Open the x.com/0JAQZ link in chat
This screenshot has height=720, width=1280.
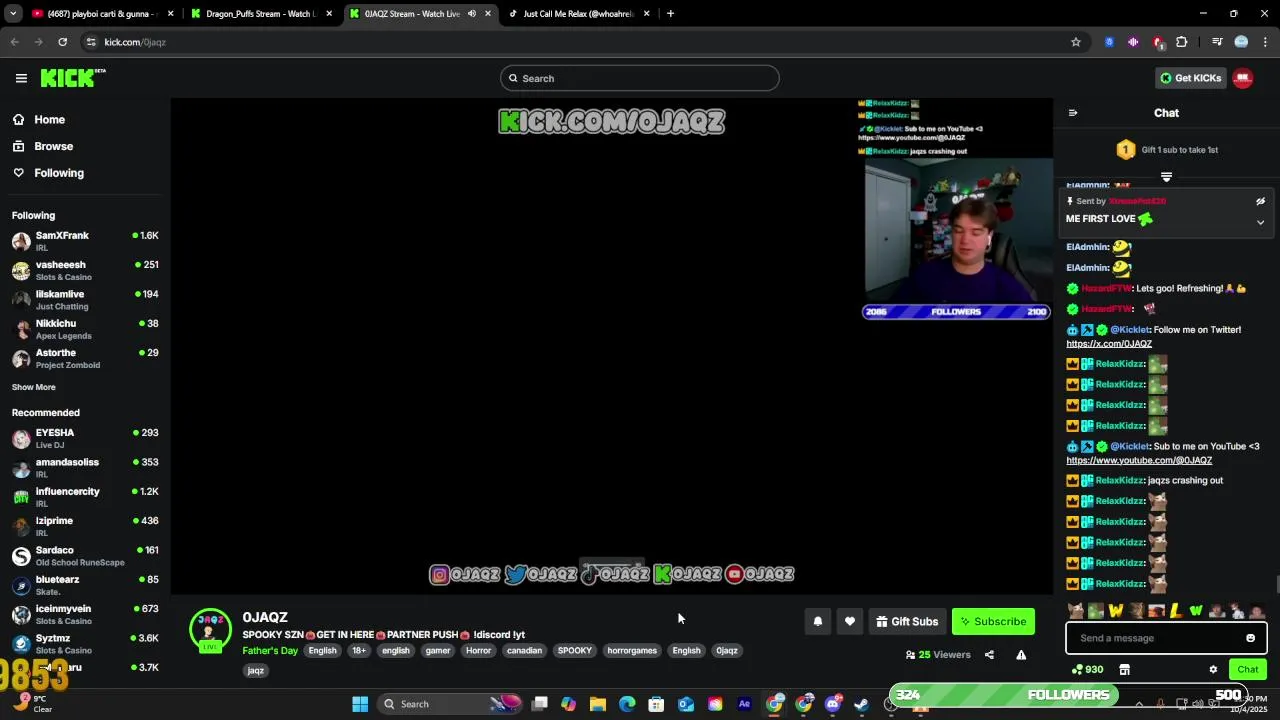point(1109,344)
